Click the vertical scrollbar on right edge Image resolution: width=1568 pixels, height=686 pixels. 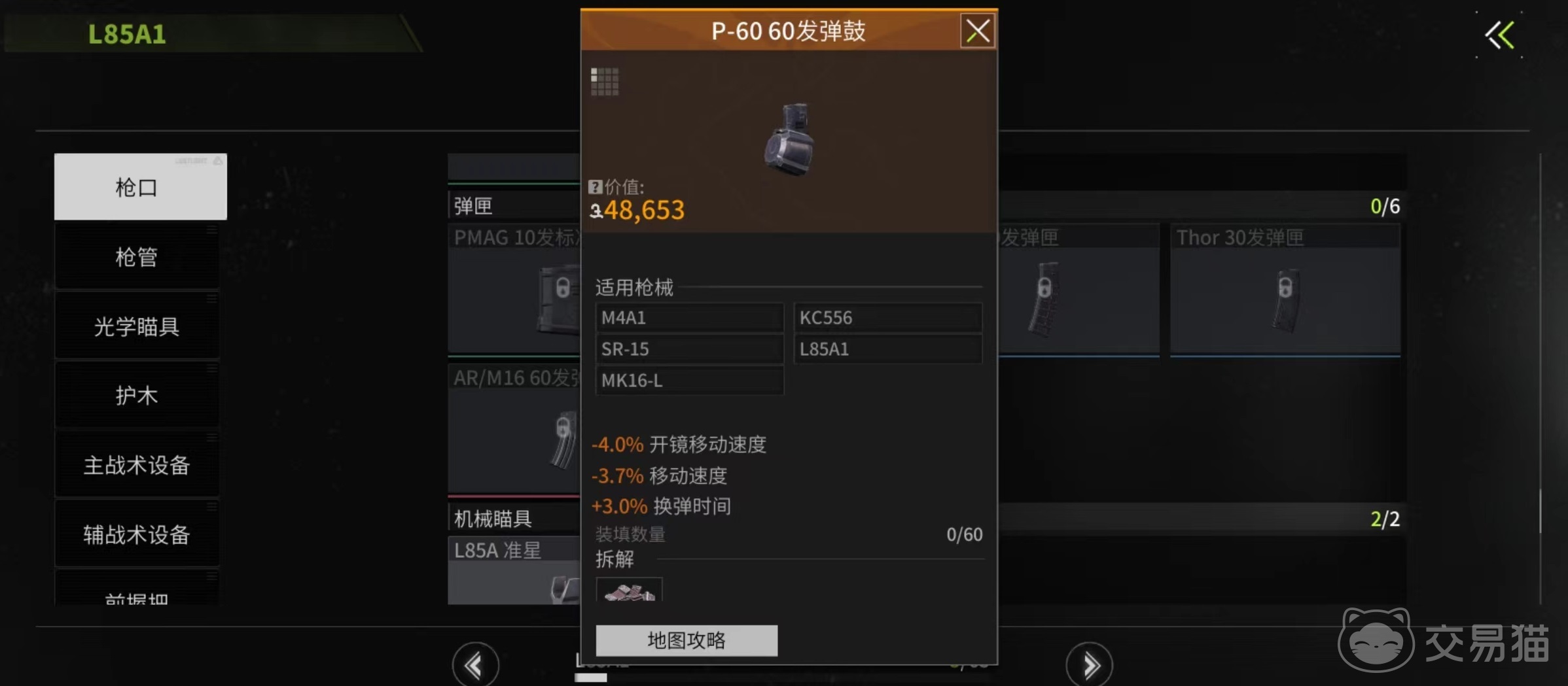tap(1541, 379)
